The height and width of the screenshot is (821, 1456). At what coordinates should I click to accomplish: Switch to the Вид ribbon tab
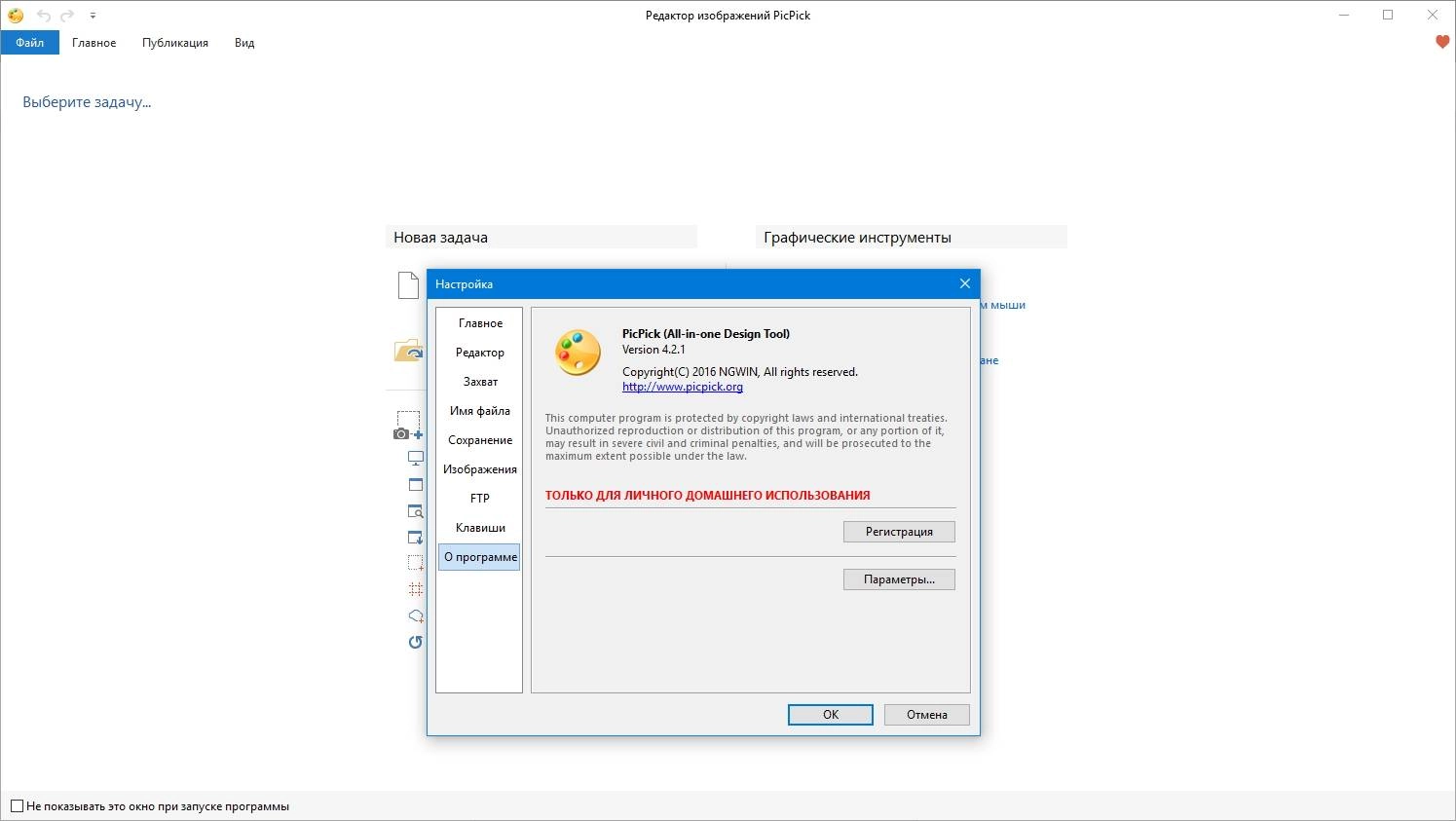[244, 43]
